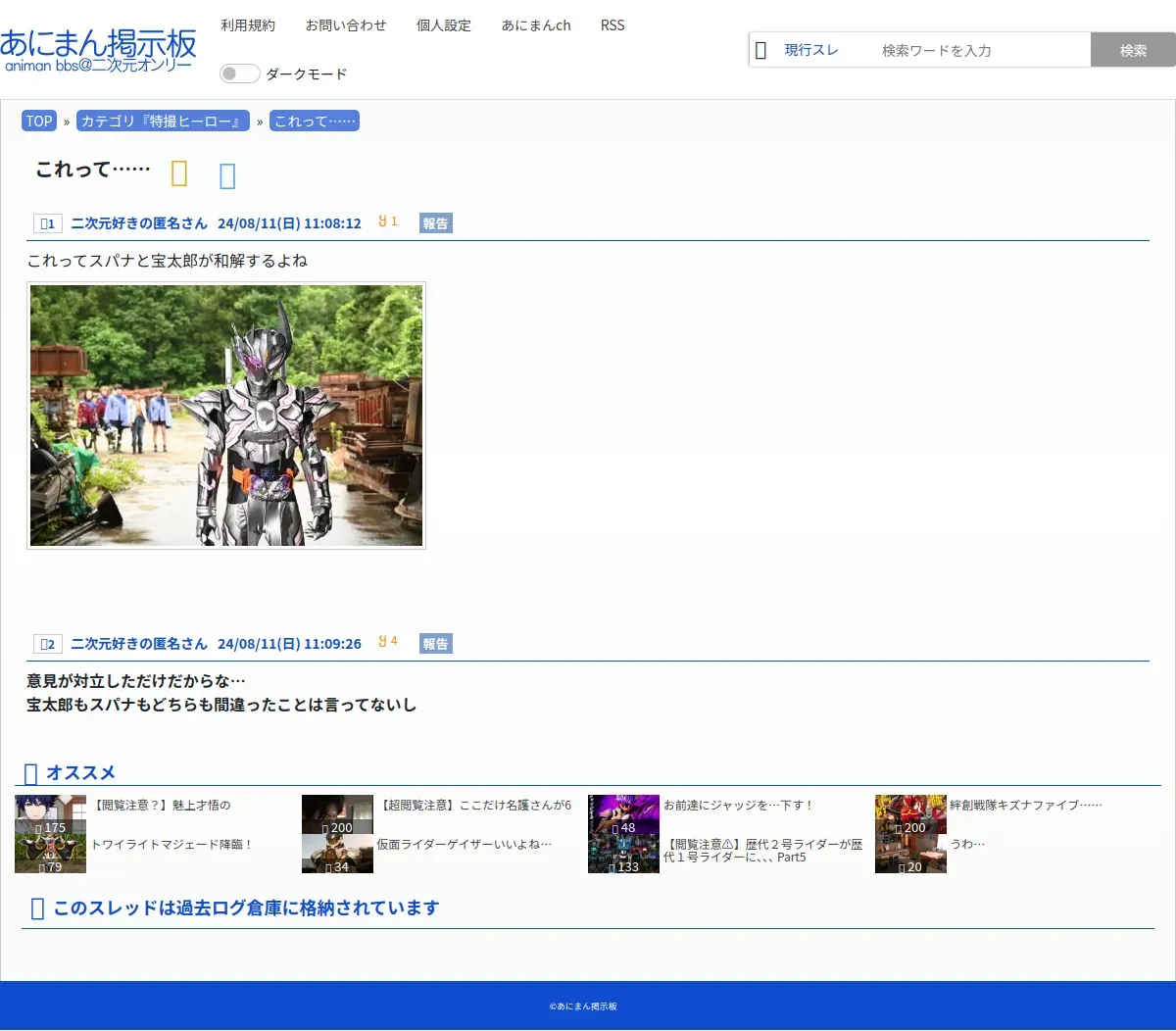The image size is (1176, 1031).
Task: Open thumbnail with 20 comments
Action: pos(910,854)
